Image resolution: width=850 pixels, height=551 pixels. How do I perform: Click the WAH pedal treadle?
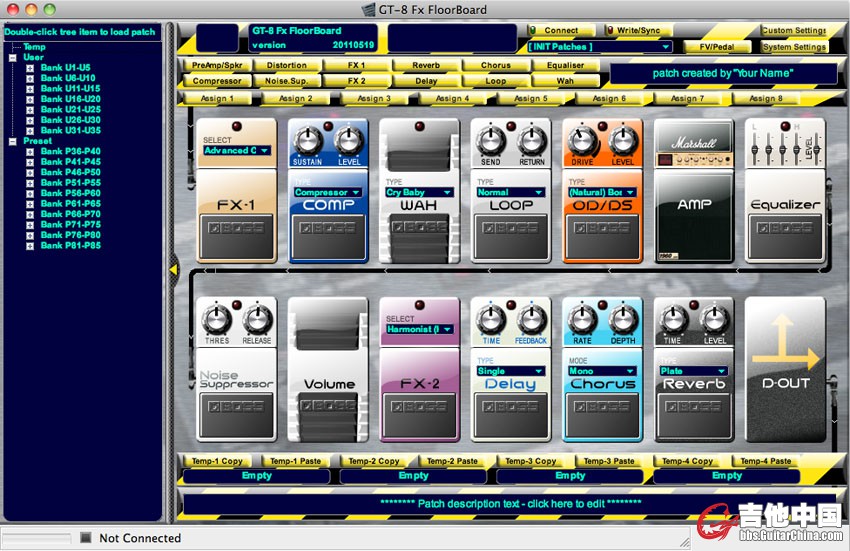[x=419, y=239]
